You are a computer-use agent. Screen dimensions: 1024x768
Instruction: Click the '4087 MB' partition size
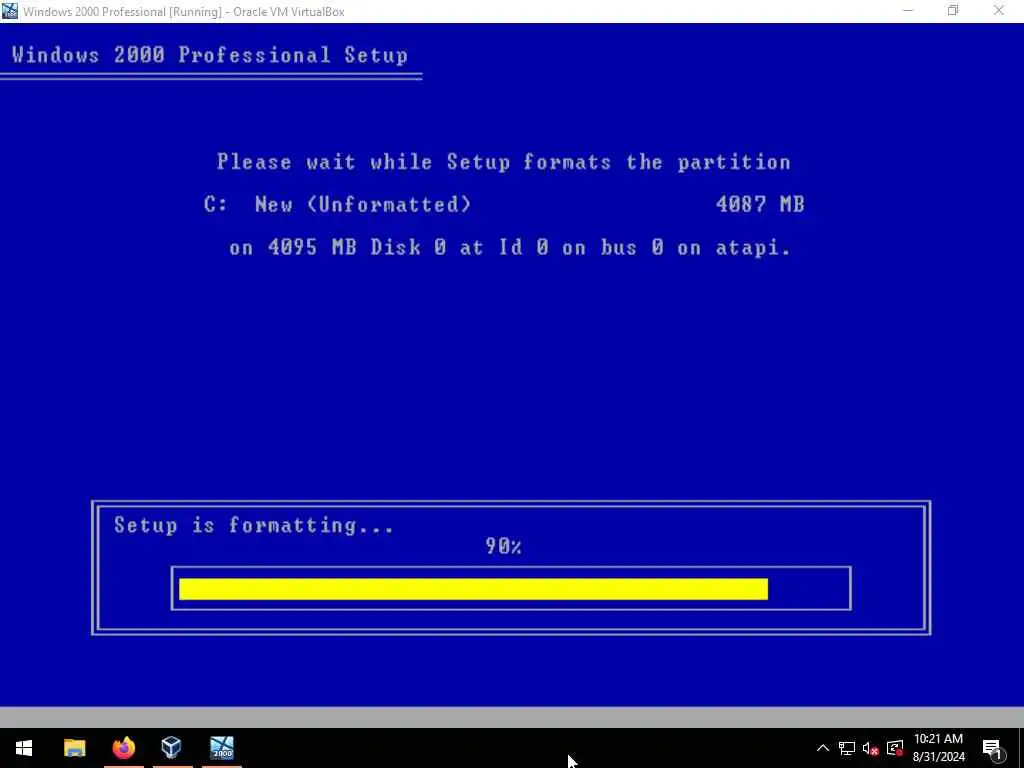pyautogui.click(x=760, y=204)
